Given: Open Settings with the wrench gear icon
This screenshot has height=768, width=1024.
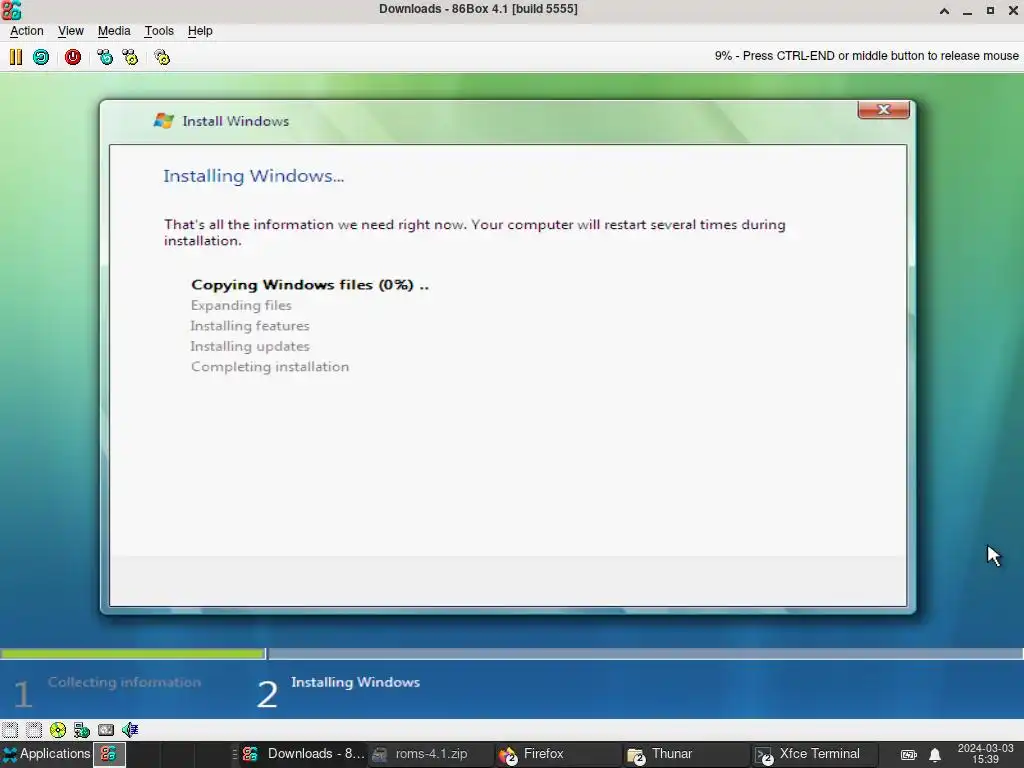Looking at the screenshot, I should point(162,57).
